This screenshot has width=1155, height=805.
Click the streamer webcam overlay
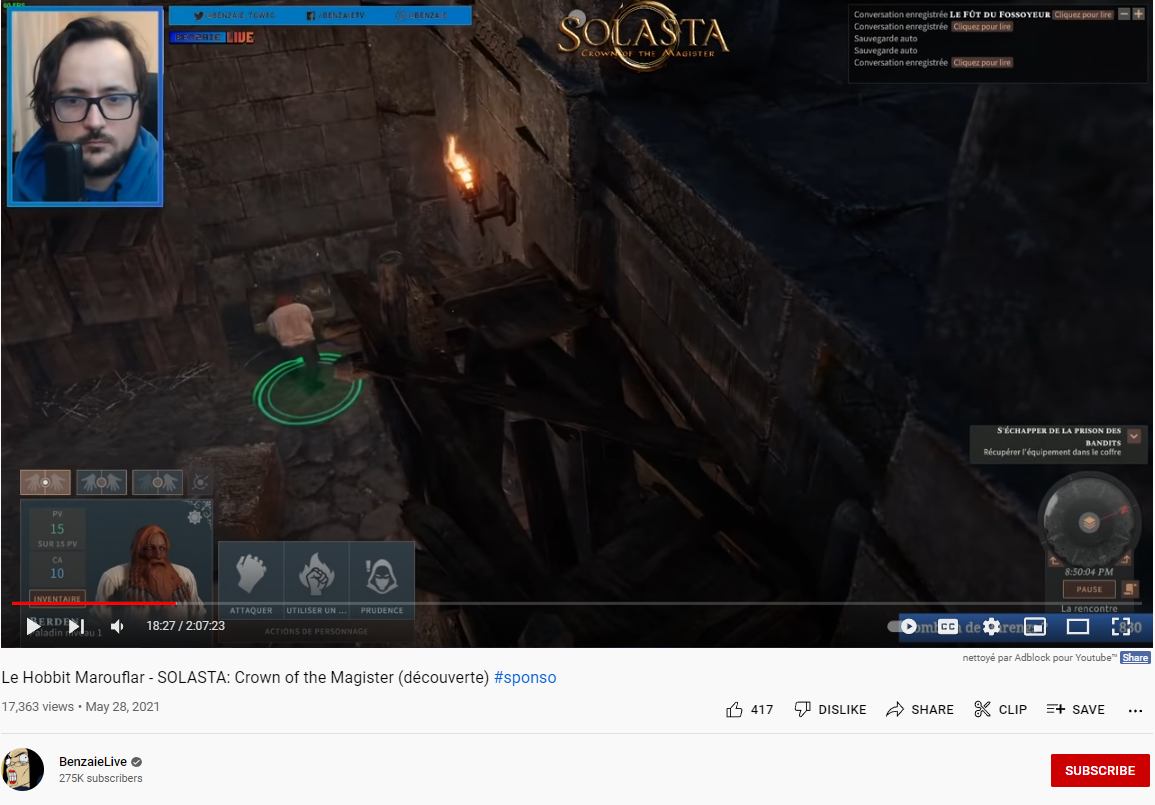click(85, 107)
